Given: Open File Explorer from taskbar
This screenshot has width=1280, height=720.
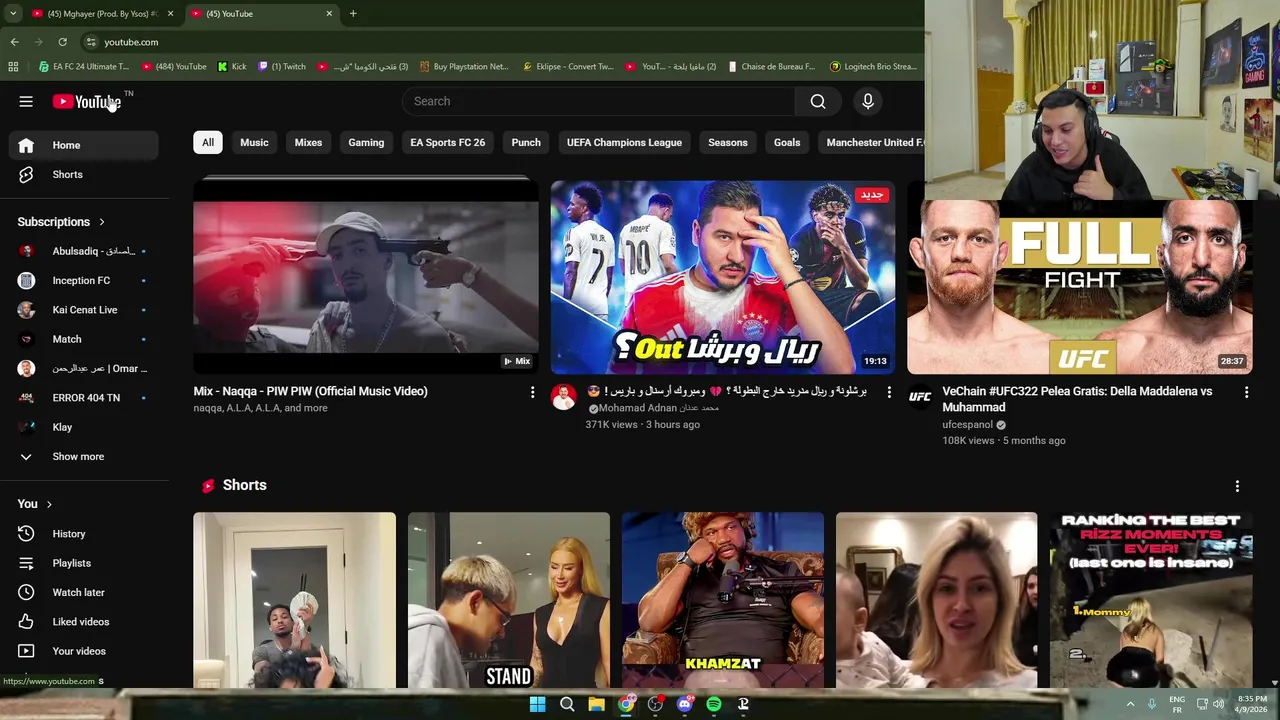Looking at the screenshot, I should coord(596,704).
